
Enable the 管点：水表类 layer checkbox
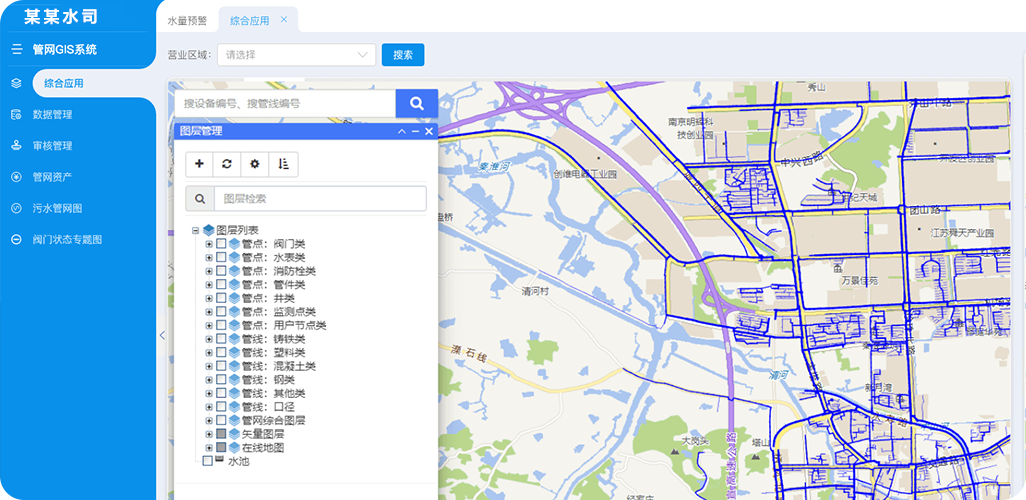[x=221, y=258]
